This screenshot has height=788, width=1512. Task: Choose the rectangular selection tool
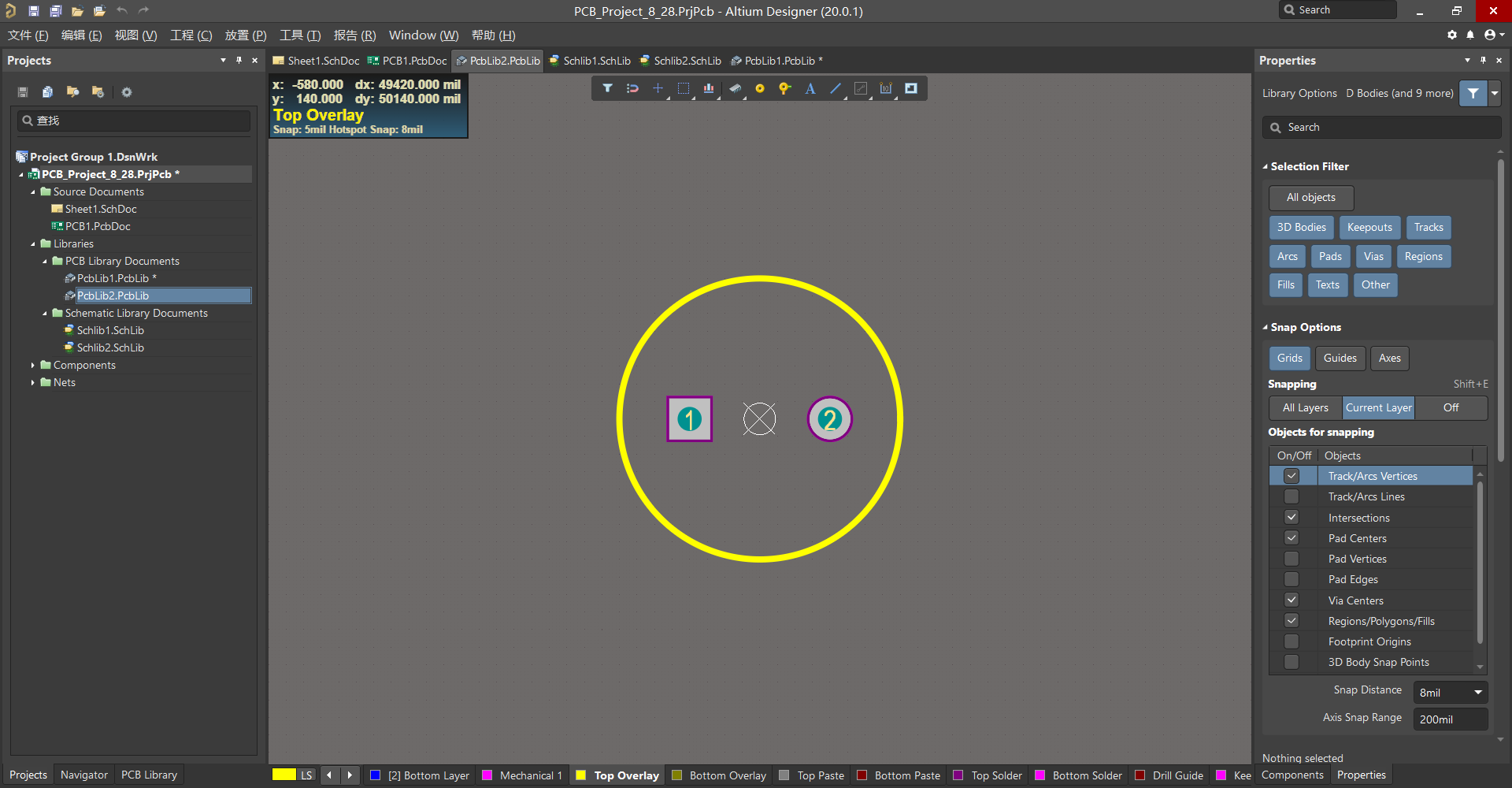[684, 88]
